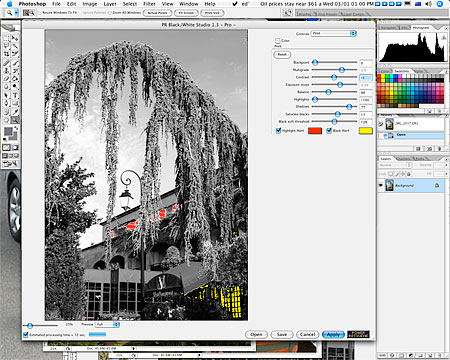450x360 pixels.
Task: Click the Cancel button
Action: tap(307, 334)
